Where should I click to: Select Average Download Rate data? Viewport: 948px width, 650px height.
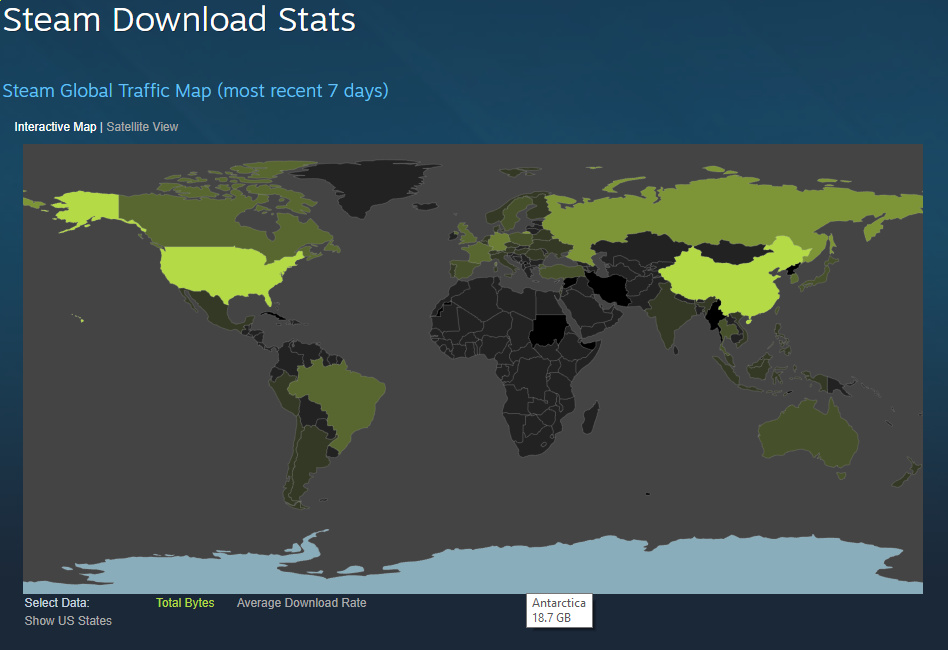[x=301, y=603]
